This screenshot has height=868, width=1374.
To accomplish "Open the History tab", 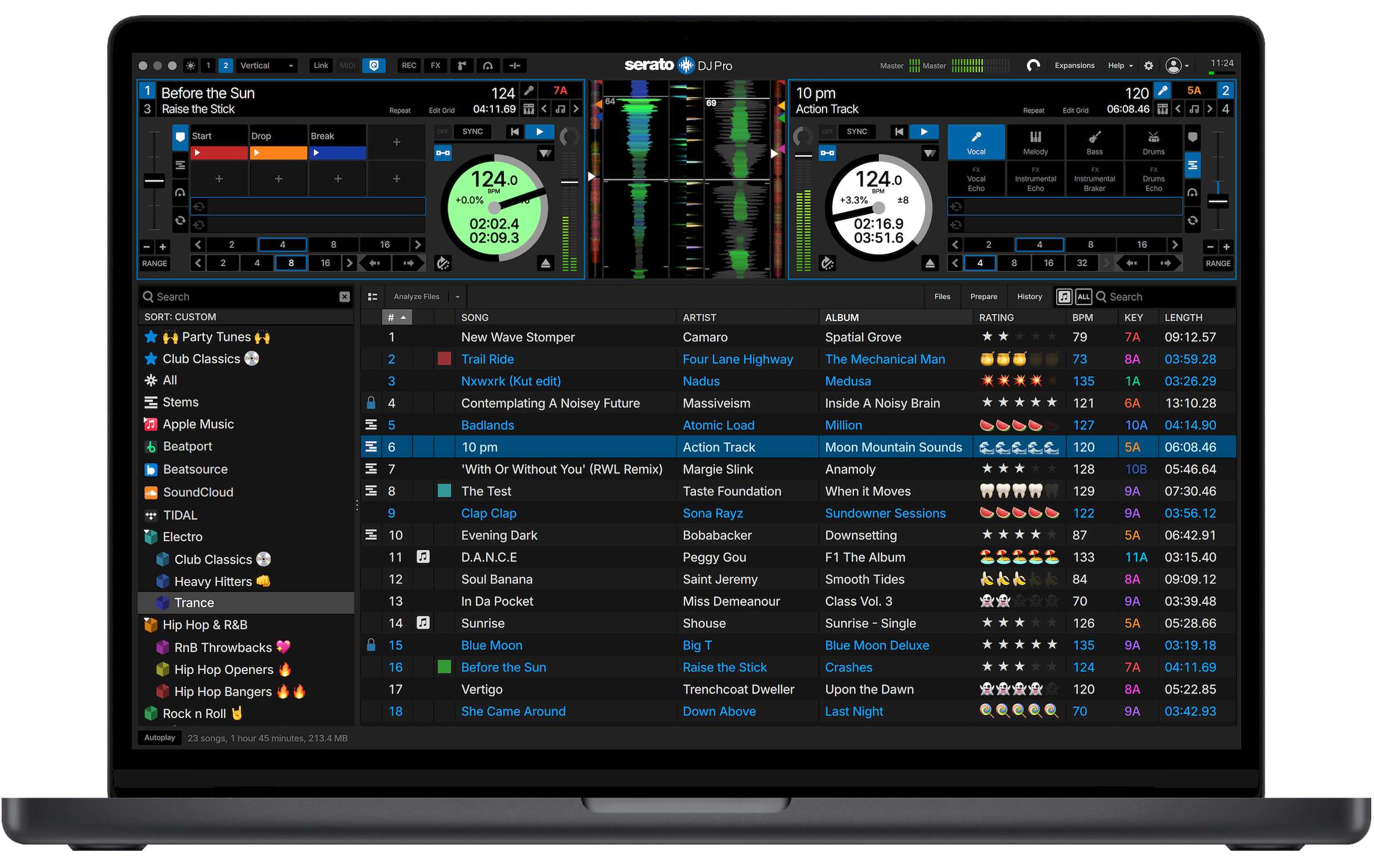I will 1029,296.
